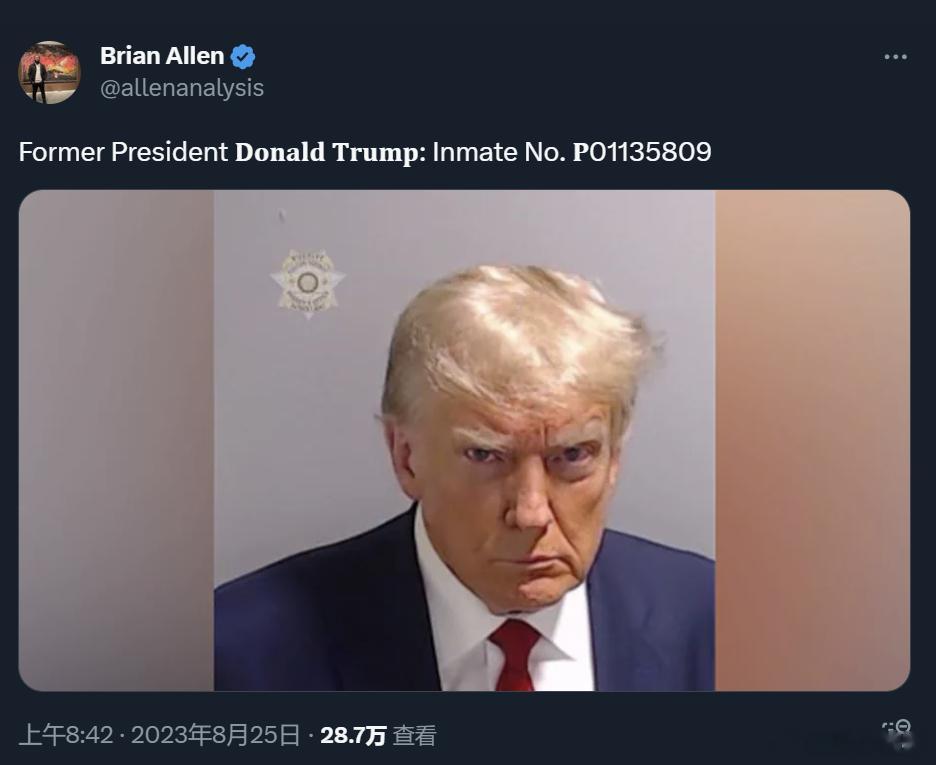Screen dimensions: 936x765
Task: Select the bold Donald Trump text
Action: 331,152
